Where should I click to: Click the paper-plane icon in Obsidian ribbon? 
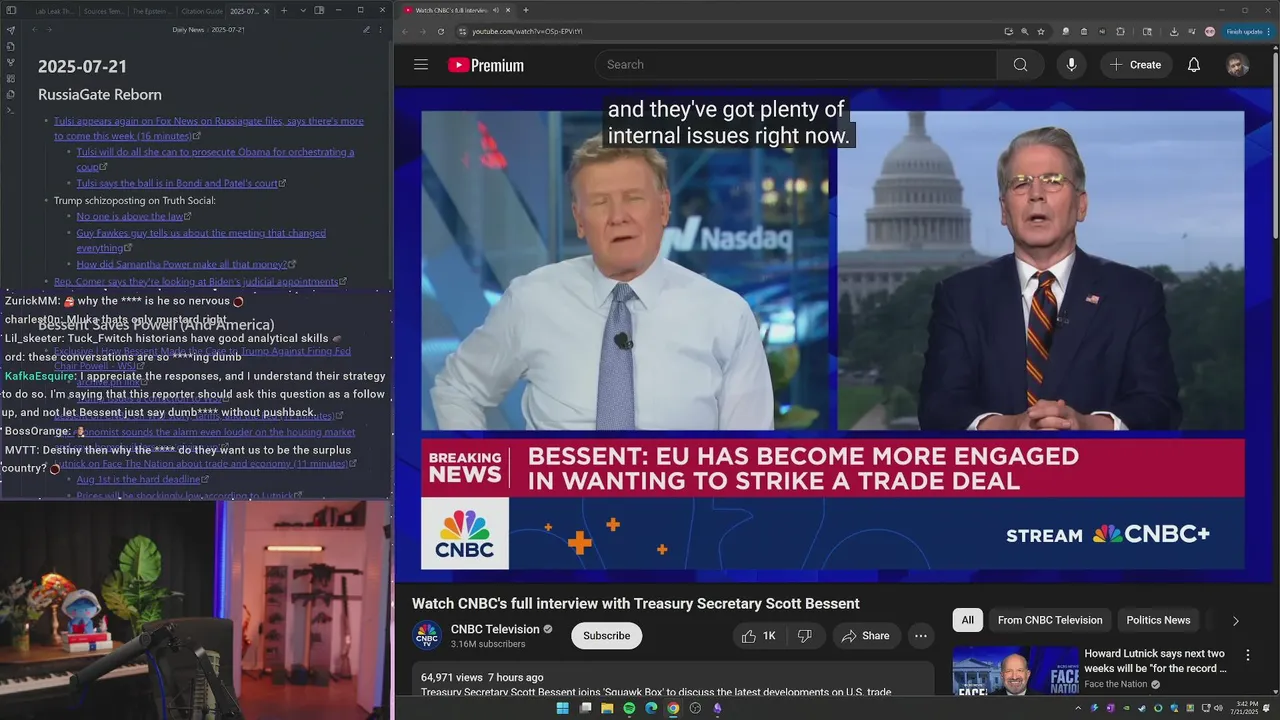[x=11, y=30]
